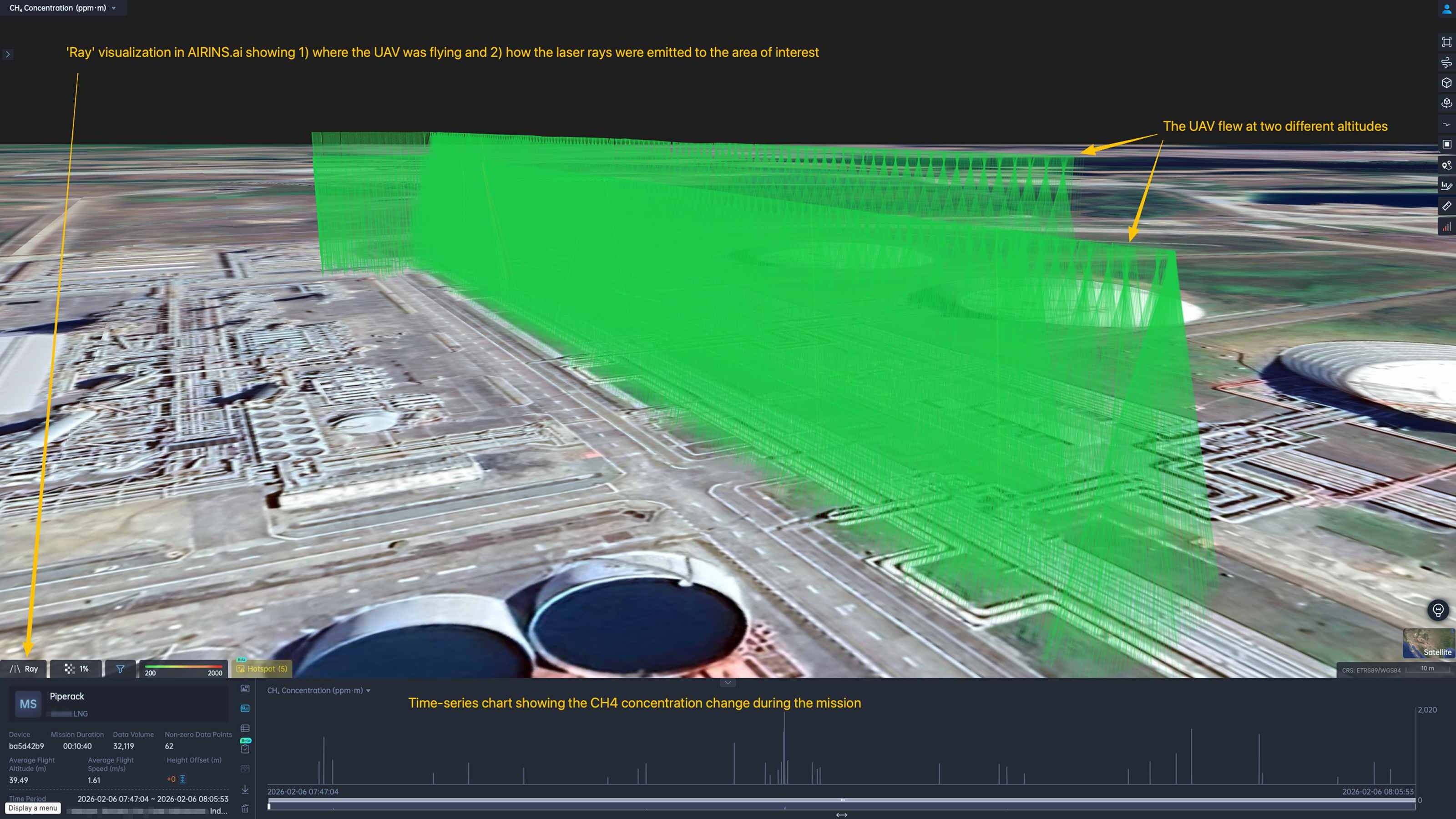This screenshot has height=819, width=1456.
Task: Click the fullscreen frame icon
Action: pos(1446,42)
